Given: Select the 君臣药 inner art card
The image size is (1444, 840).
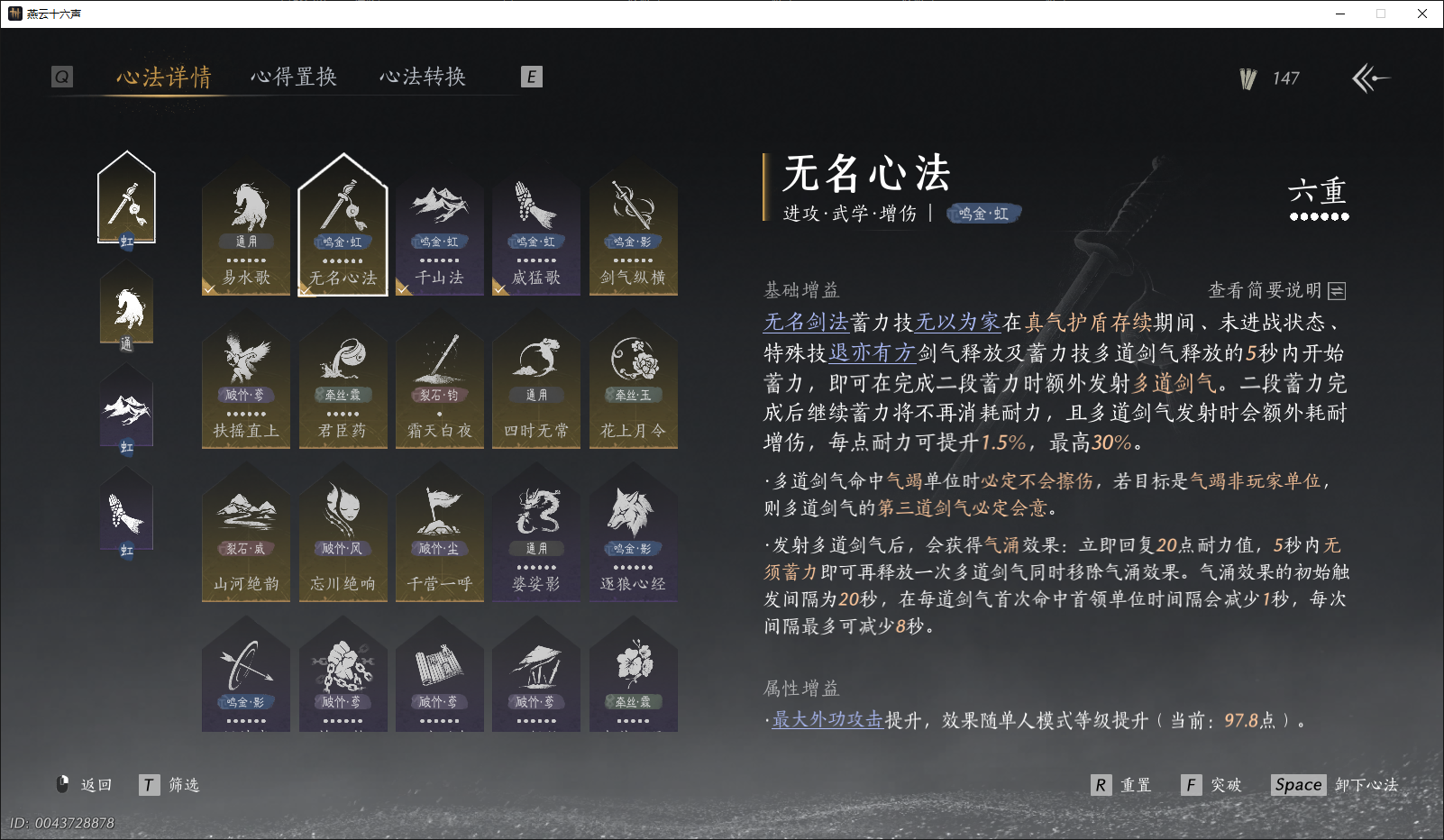Looking at the screenshot, I should coord(343,379).
